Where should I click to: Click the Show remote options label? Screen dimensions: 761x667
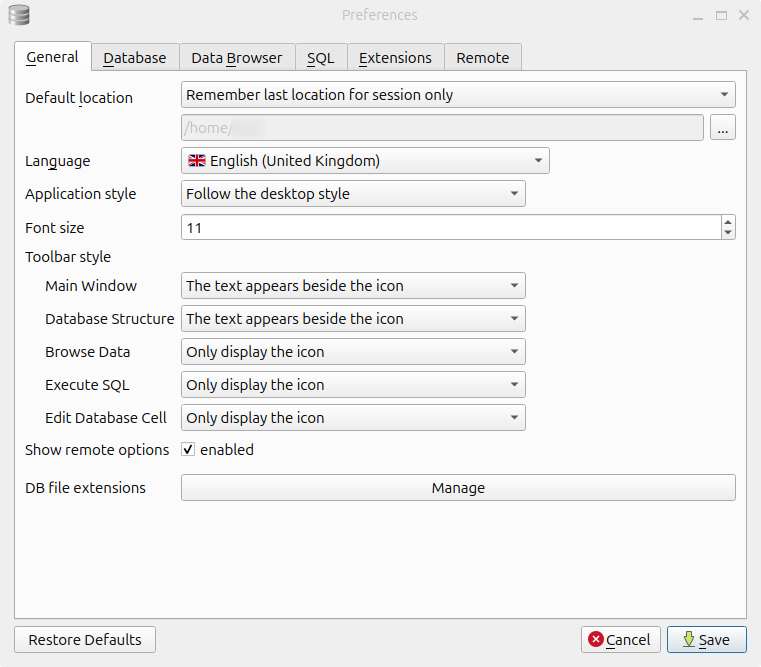(97, 450)
